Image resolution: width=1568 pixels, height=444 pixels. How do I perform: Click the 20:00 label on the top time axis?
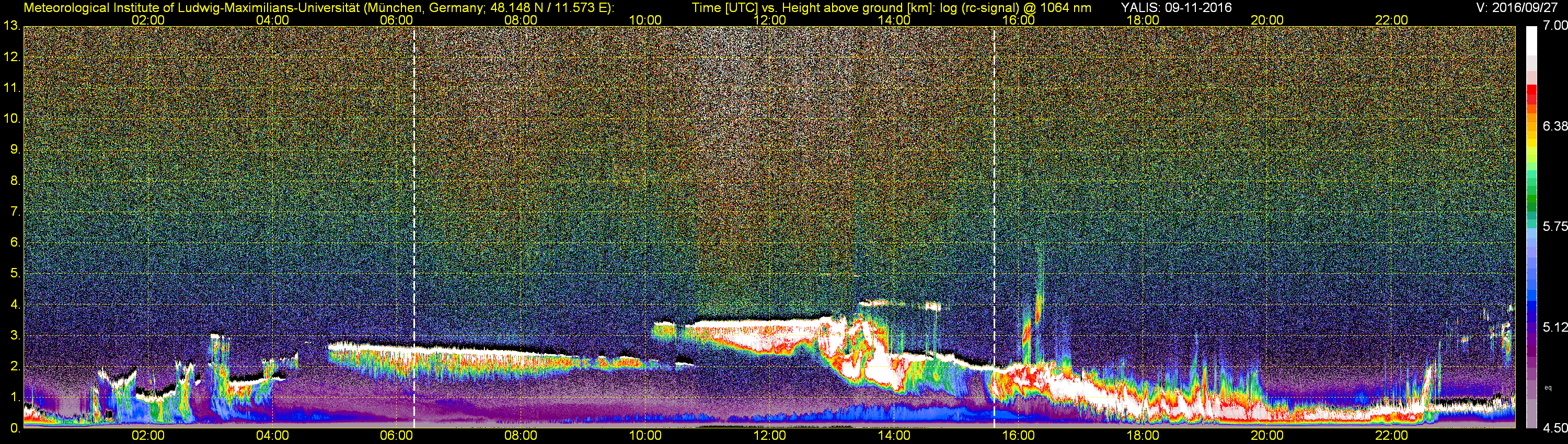click(1267, 20)
